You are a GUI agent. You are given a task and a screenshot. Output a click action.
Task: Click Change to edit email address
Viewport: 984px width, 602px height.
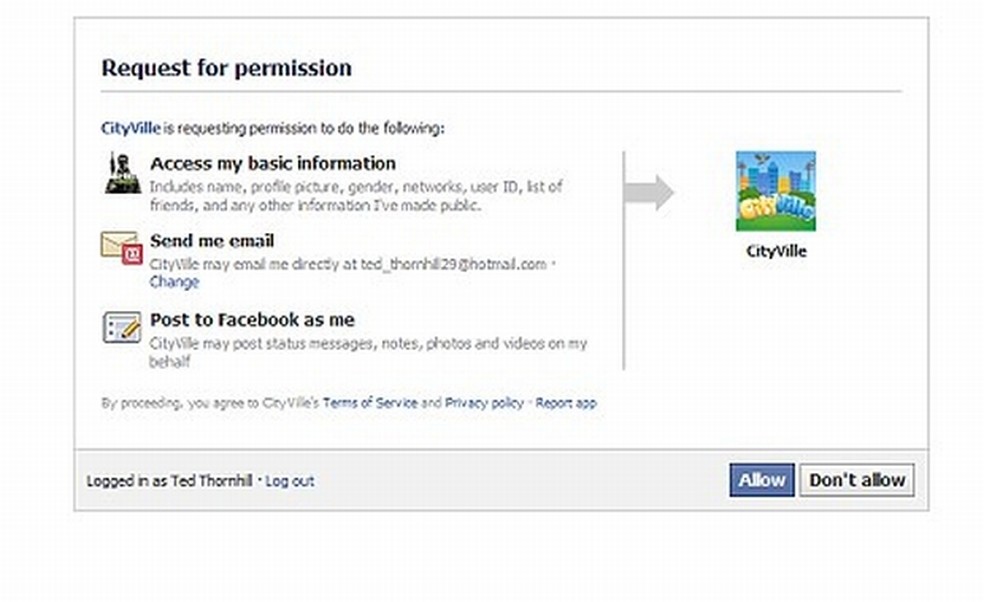[x=174, y=282]
